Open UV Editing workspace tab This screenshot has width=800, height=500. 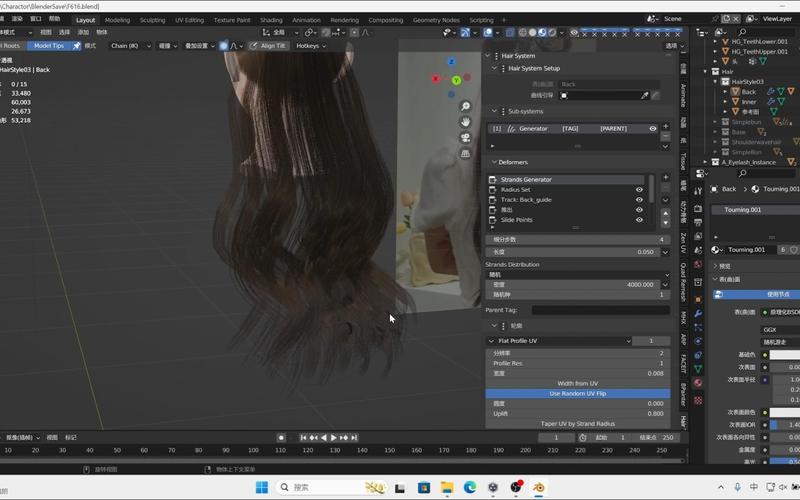point(189,20)
